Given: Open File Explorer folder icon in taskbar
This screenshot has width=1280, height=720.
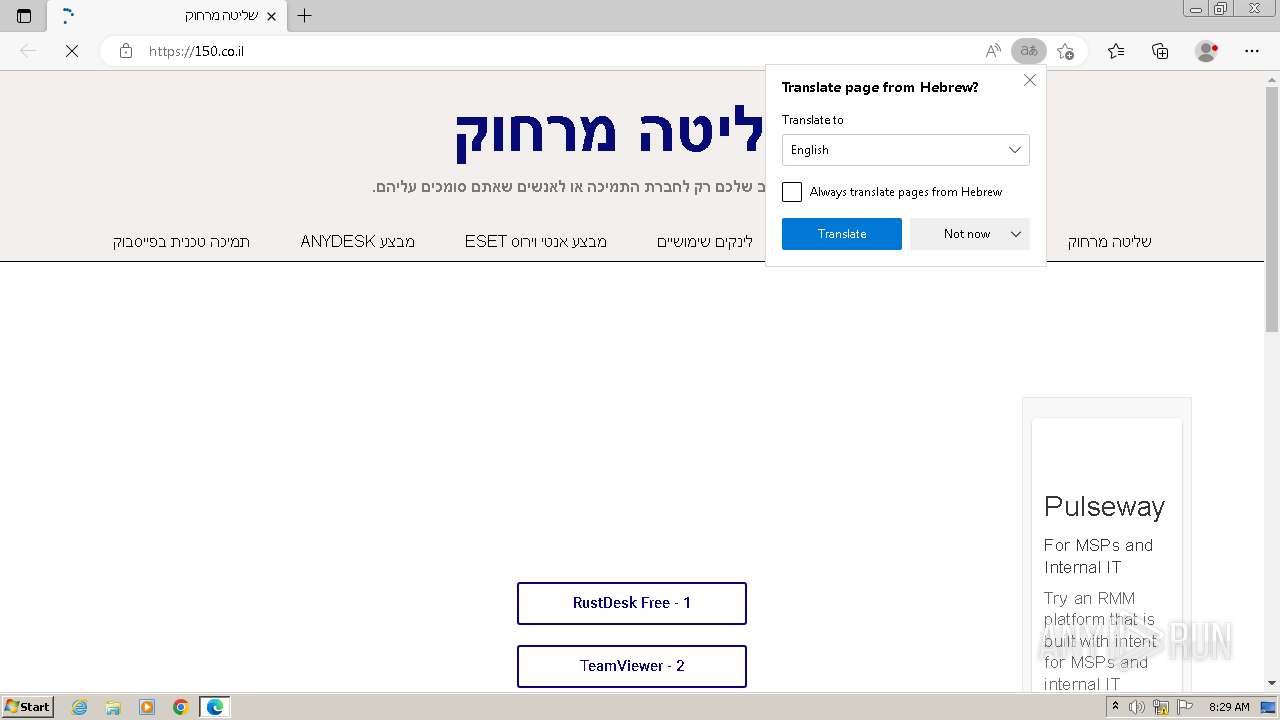Looking at the screenshot, I should 113,707.
